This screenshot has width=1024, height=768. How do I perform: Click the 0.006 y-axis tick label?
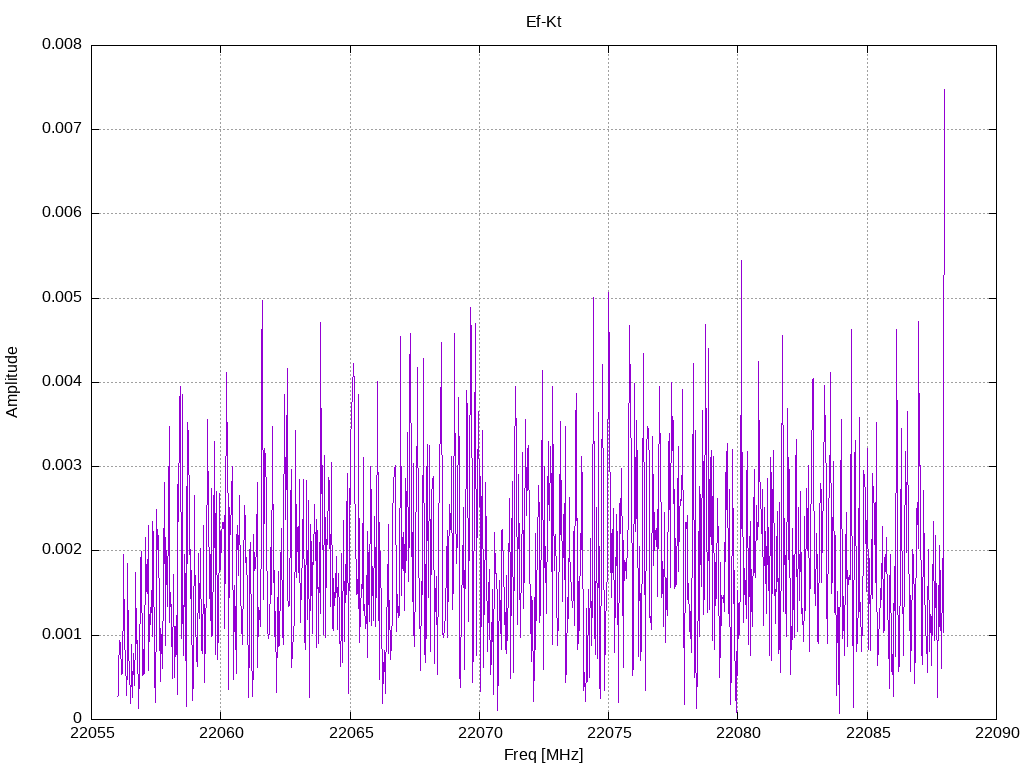point(61,213)
